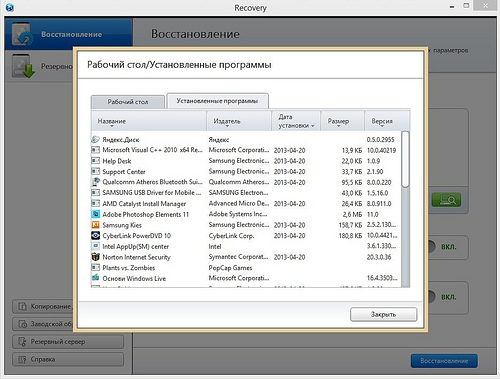The width and height of the screenshot is (500, 379).
Task: Maximize the Recovery window
Action: pos(466,6)
